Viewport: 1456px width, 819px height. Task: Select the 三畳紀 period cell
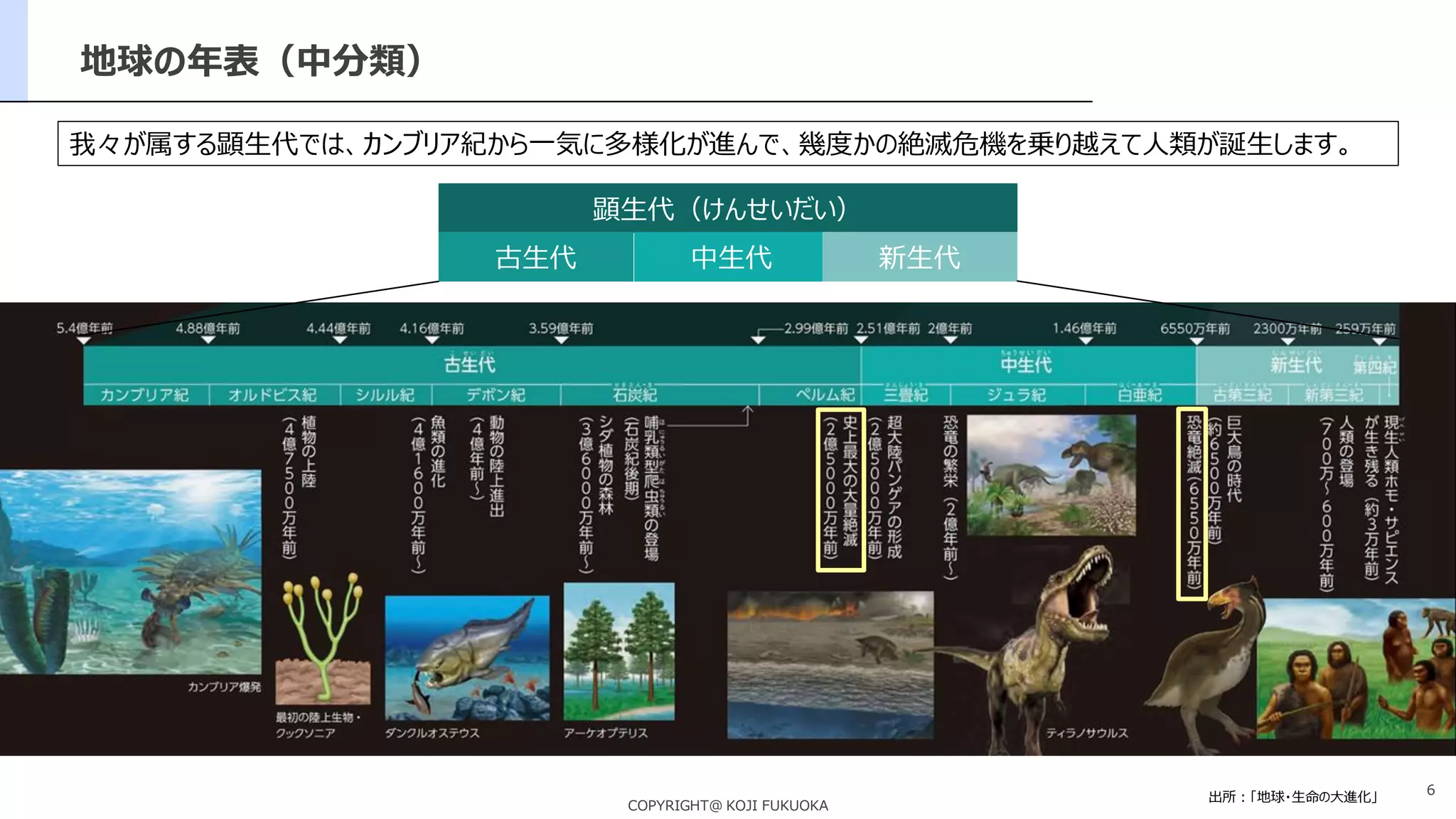[x=906, y=395]
